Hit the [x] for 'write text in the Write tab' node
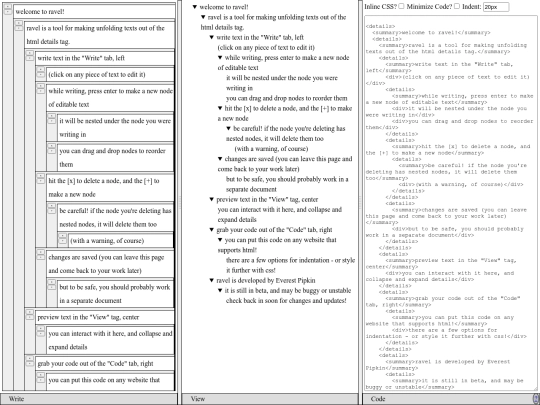Viewport: 540px width, 405px height. [30, 53]
